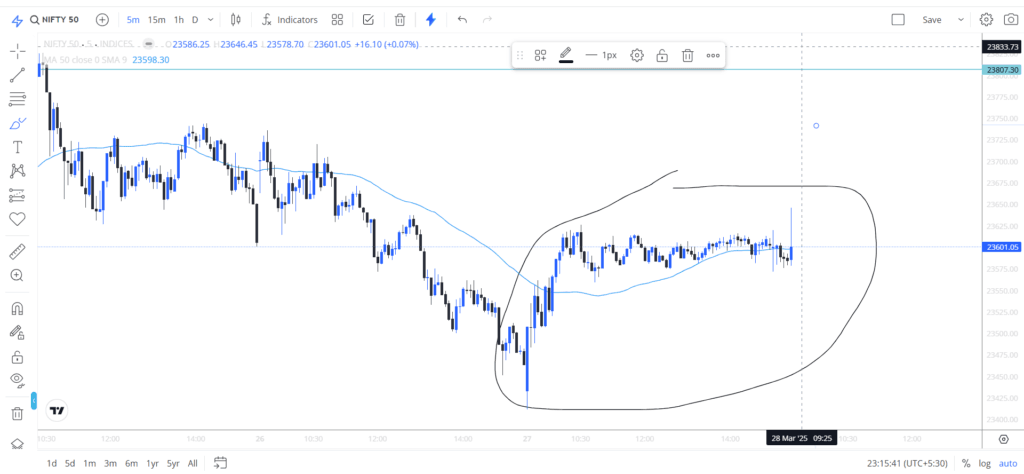This screenshot has width=1024, height=474.
Task: Open symbol search for NIFTY 50
Action: [x=54, y=20]
